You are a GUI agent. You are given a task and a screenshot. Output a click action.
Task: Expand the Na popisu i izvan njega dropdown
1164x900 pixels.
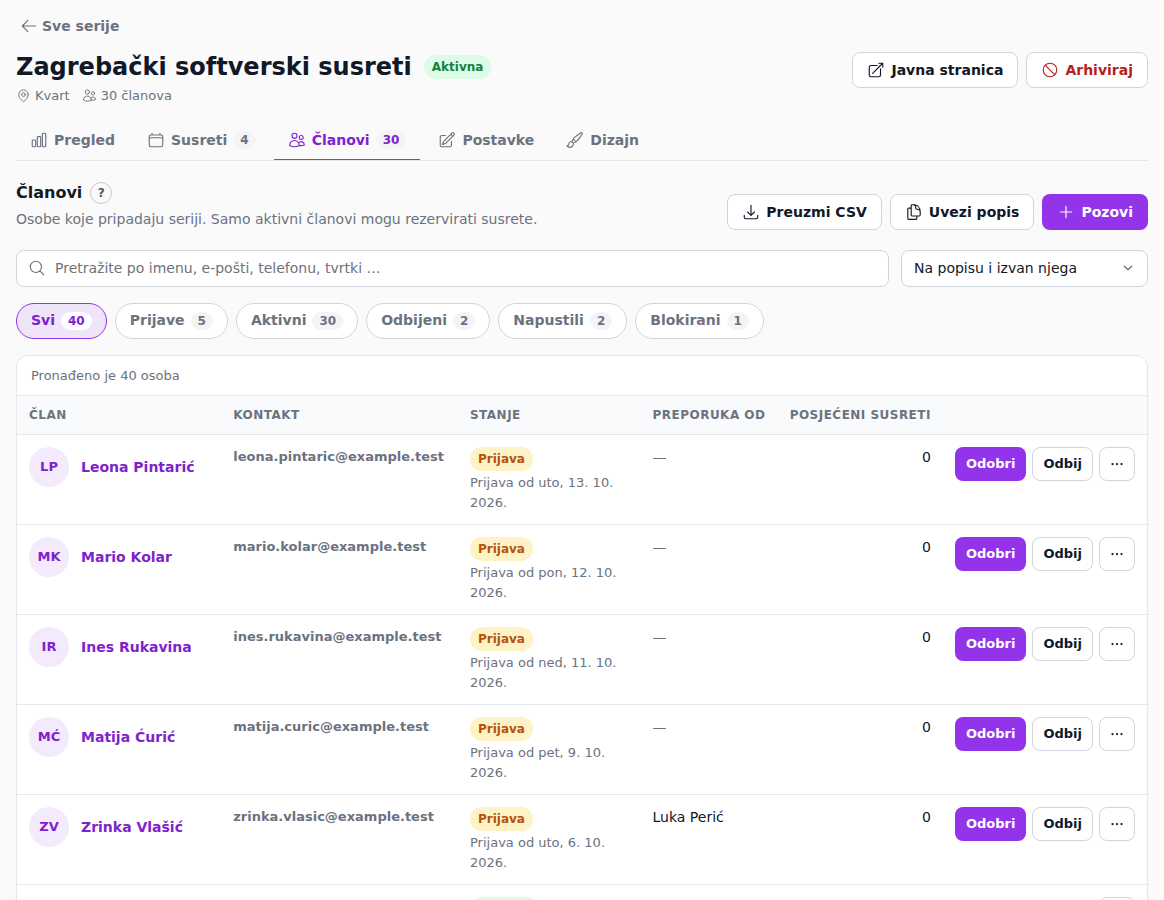1024,268
